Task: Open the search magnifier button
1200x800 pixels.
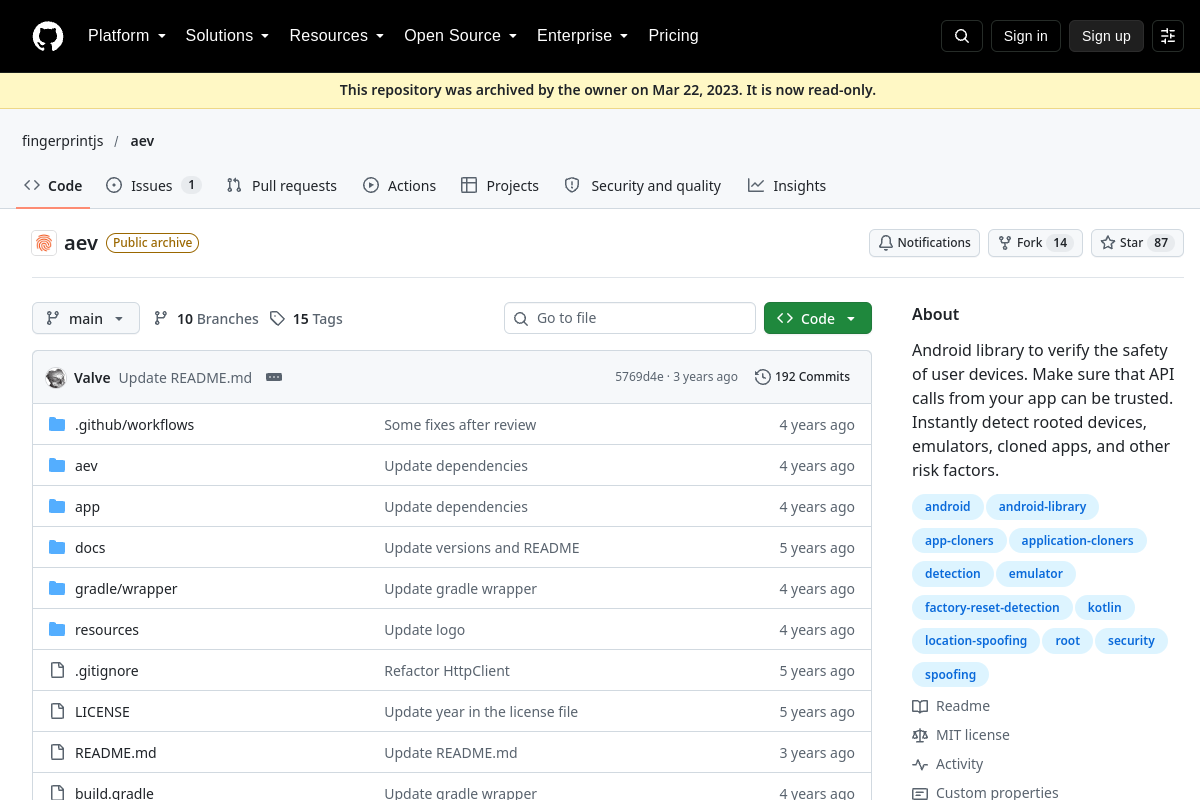Action: [x=962, y=36]
